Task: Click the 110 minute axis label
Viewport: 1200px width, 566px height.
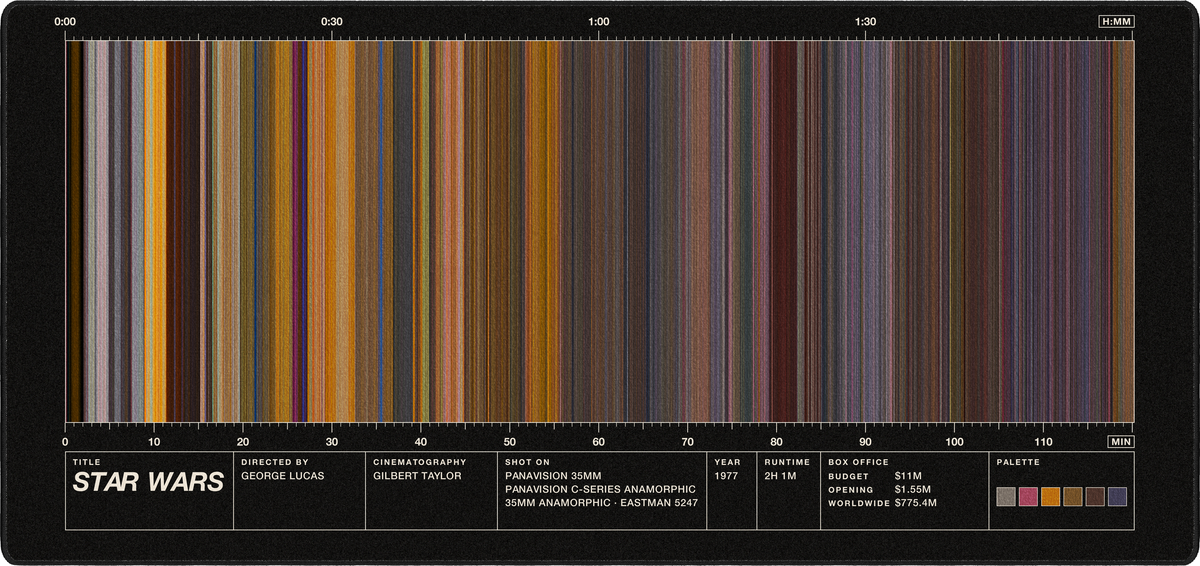Action: point(1044,441)
